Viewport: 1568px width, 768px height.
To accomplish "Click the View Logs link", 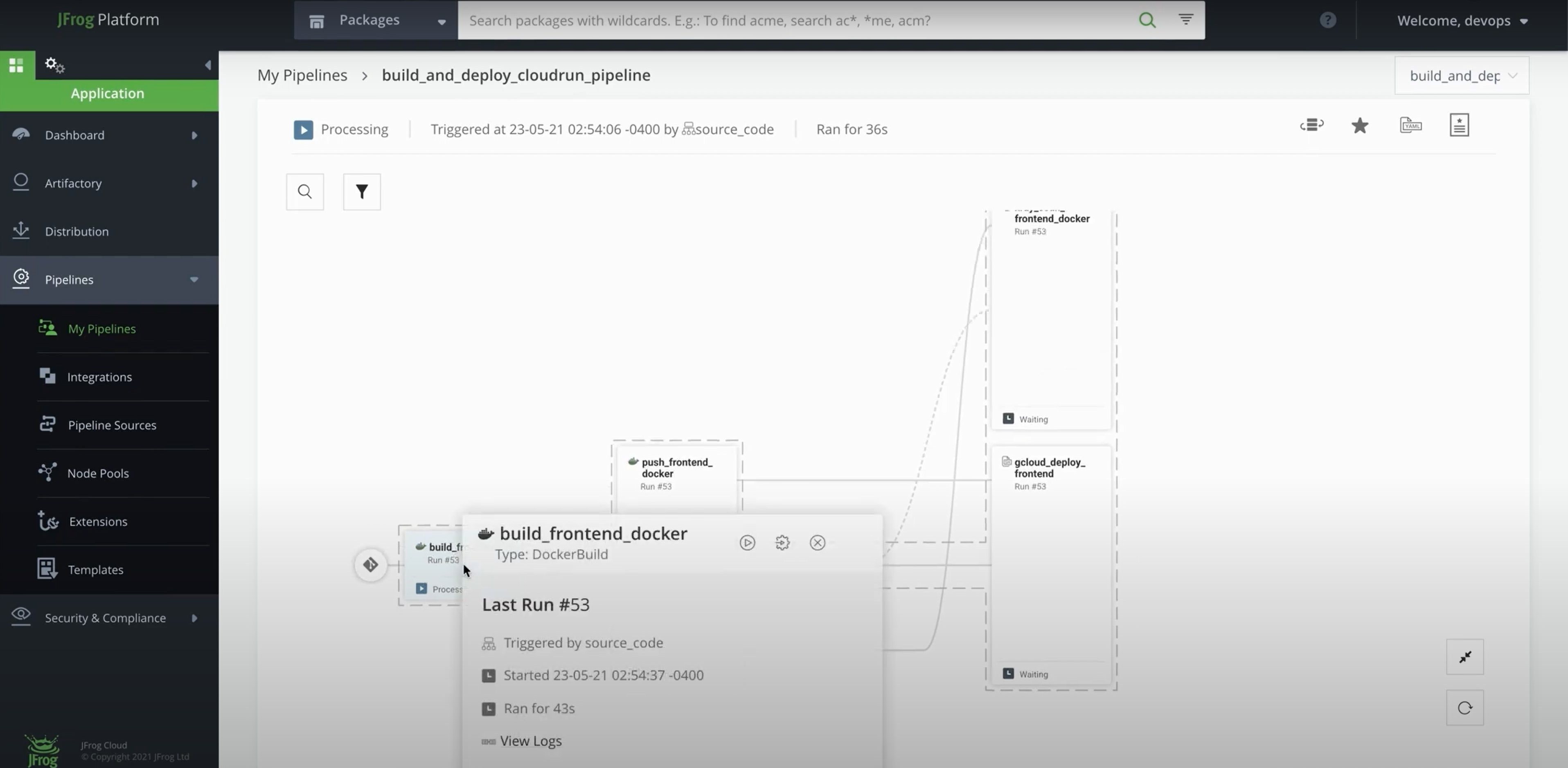I will (530, 741).
